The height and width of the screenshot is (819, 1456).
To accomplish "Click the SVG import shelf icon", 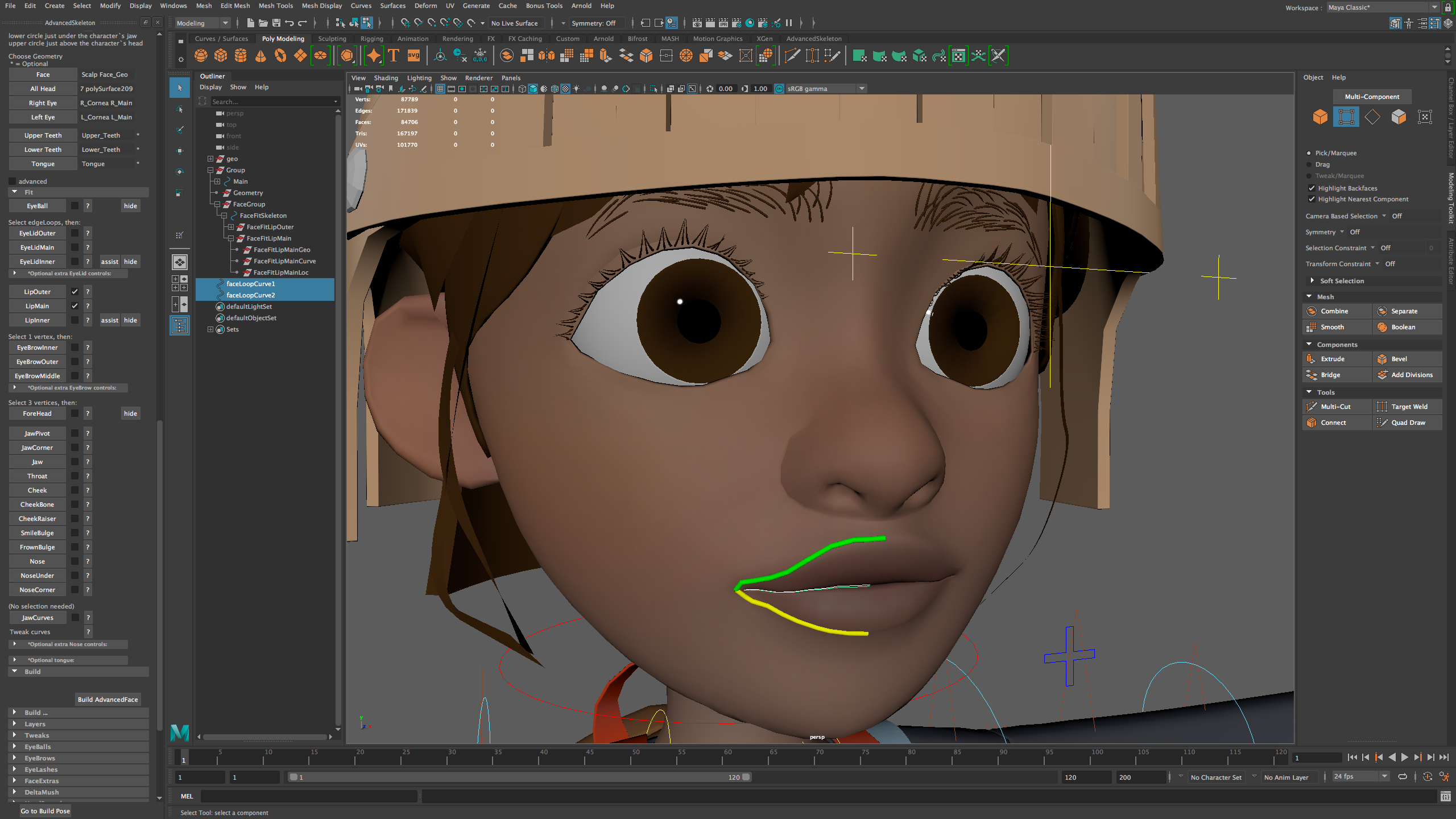I will coord(414,56).
